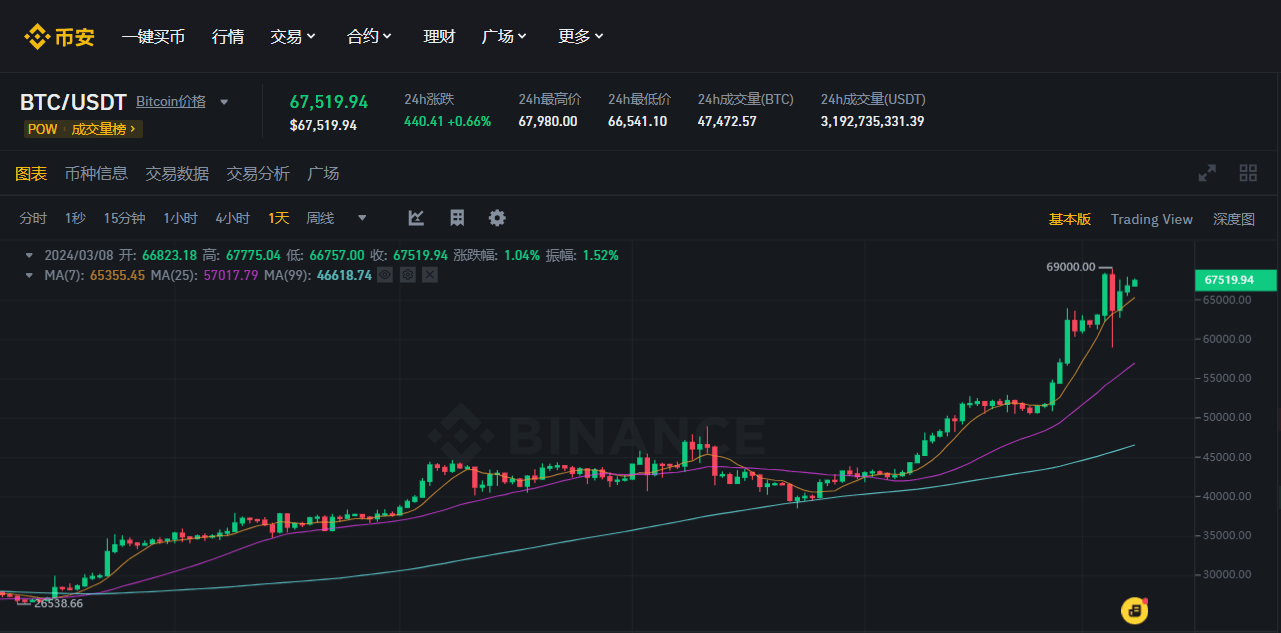
Task: Click the floating yellow chat widget
Action: [x=1134, y=609]
